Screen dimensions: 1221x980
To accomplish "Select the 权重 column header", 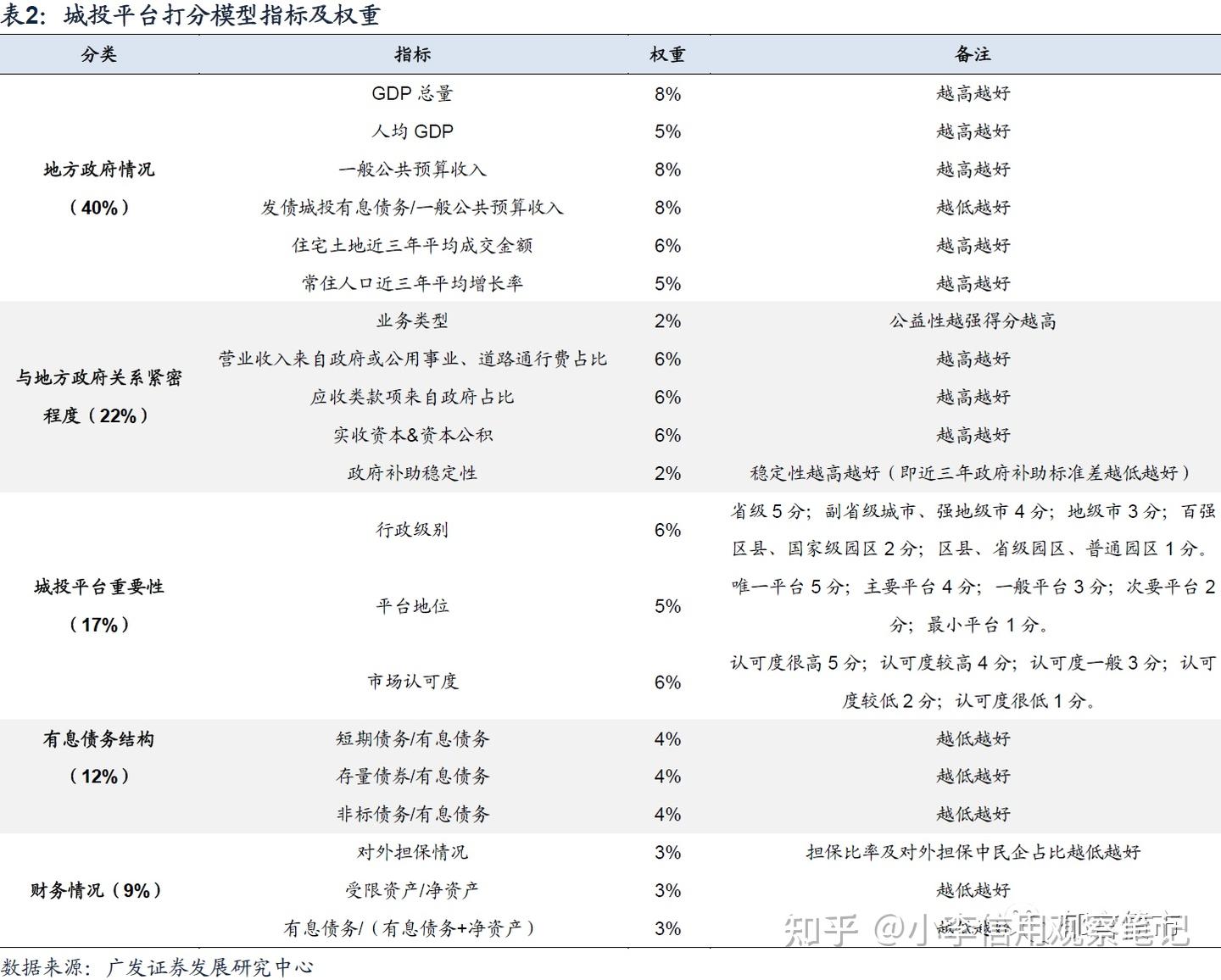I will 667,54.
